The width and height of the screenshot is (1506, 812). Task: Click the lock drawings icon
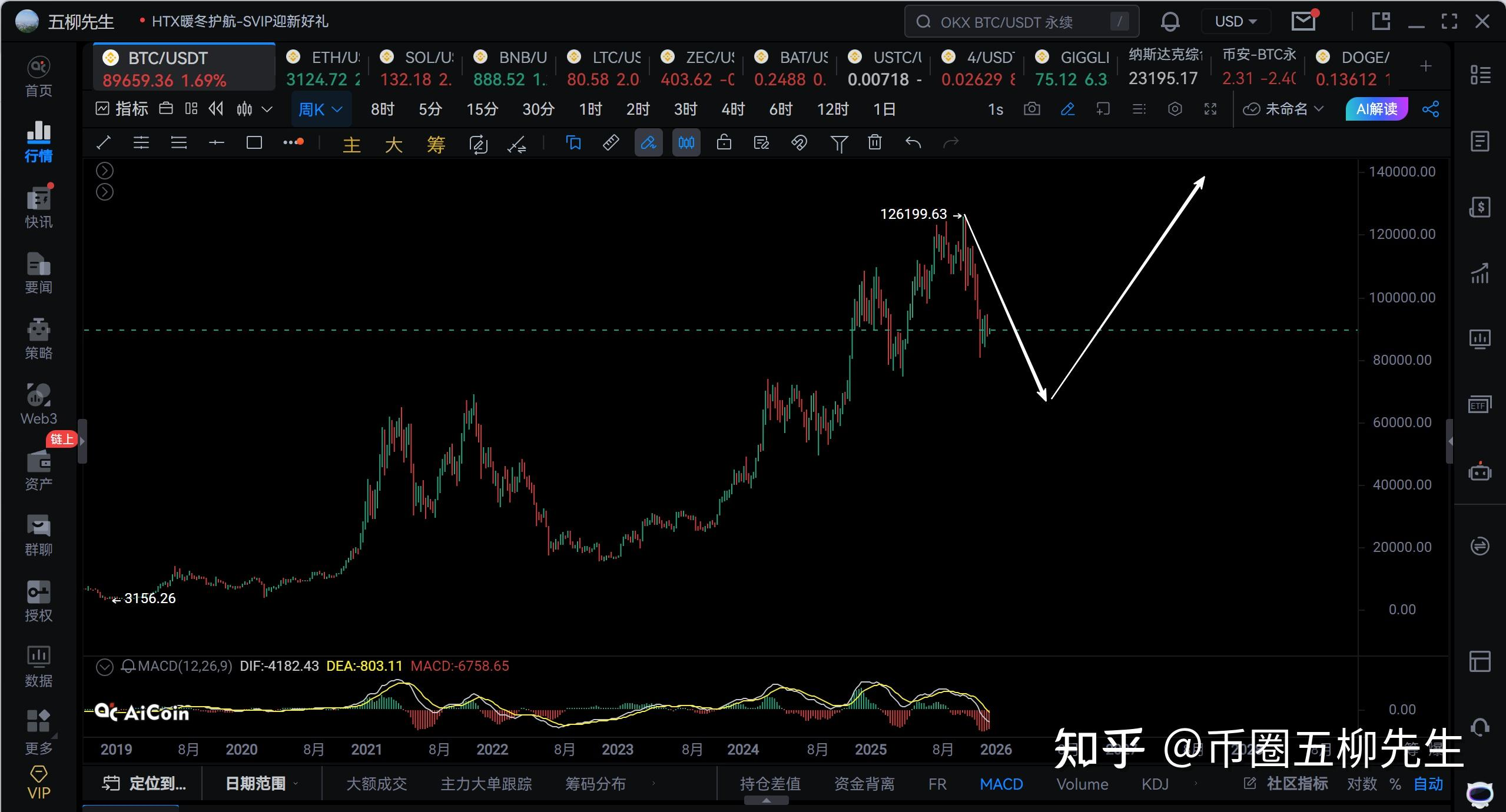point(724,143)
